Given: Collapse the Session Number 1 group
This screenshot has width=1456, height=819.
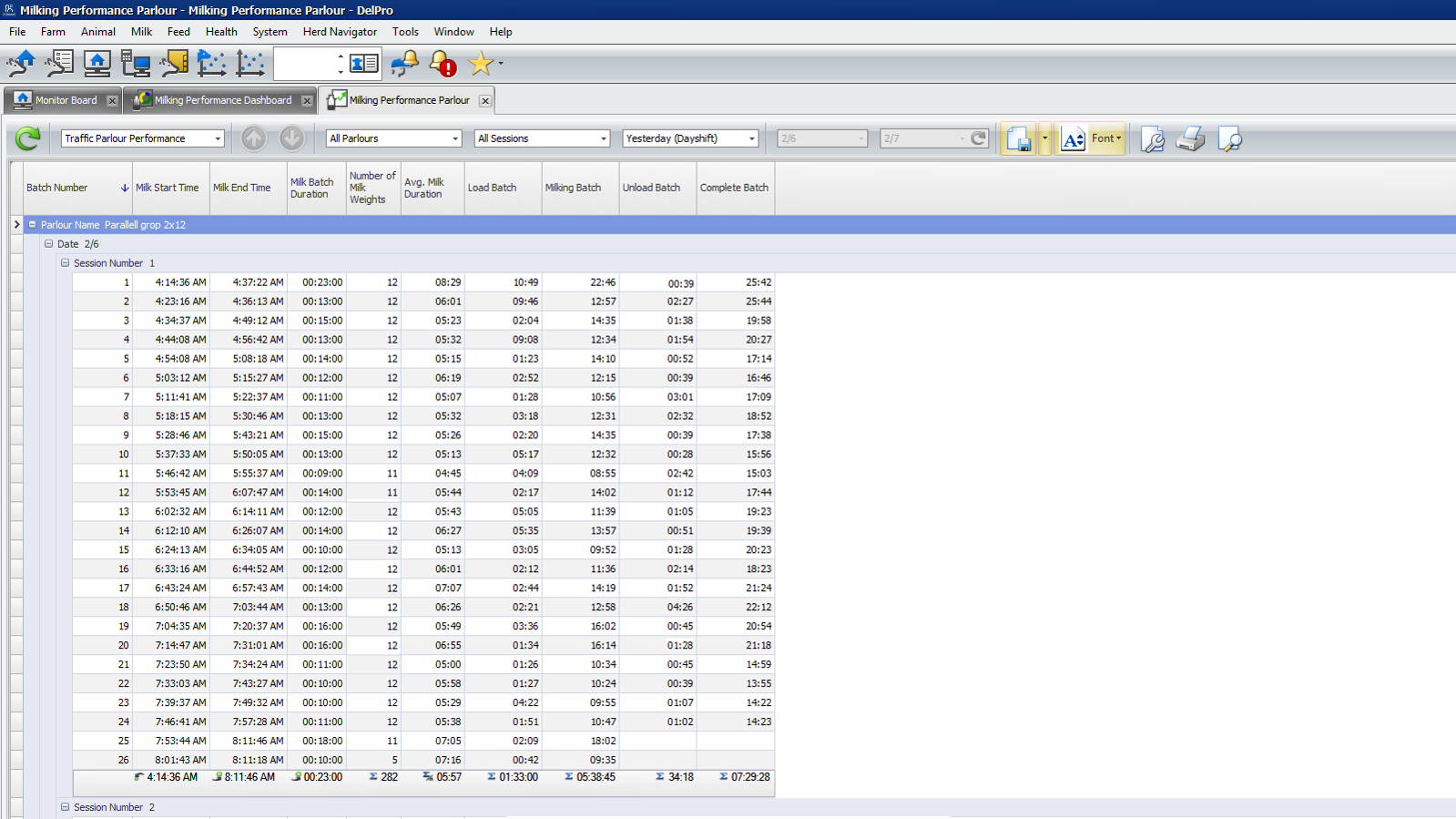Looking at the screenshot, I should [65, 263].
